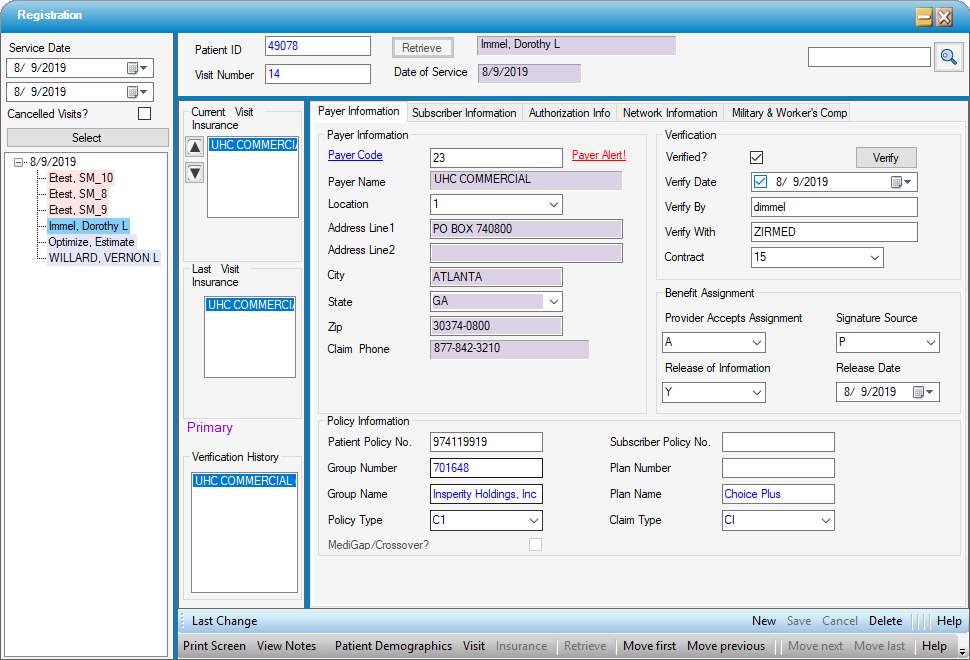Uncheck the Verified? checkbox
The image size is (970, 660).
(x=757, y=158)
